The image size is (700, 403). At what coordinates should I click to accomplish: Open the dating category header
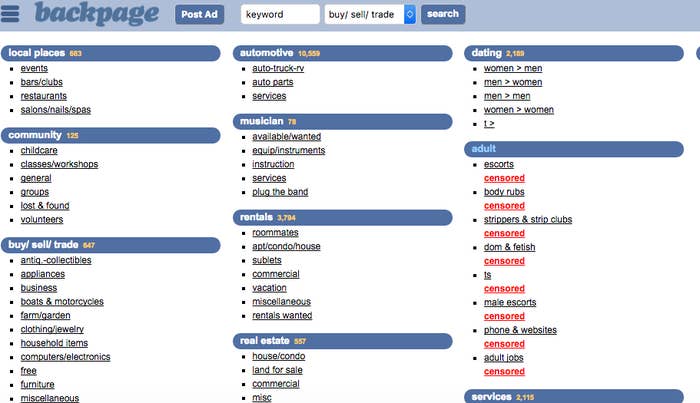click(574, 53)
